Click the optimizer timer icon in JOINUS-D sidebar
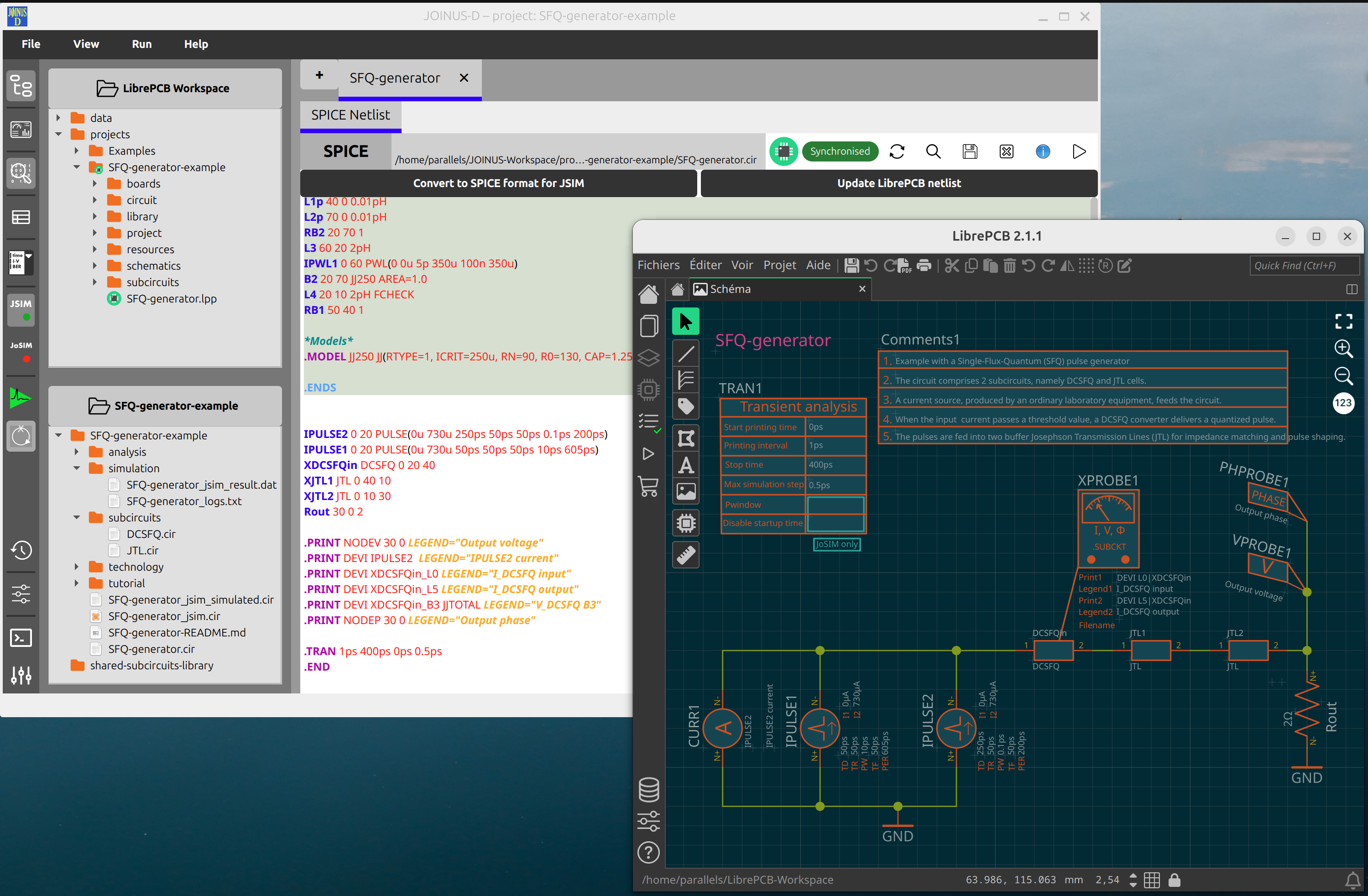This screenshot has width=1368, height=896. (x=21, y=436)
